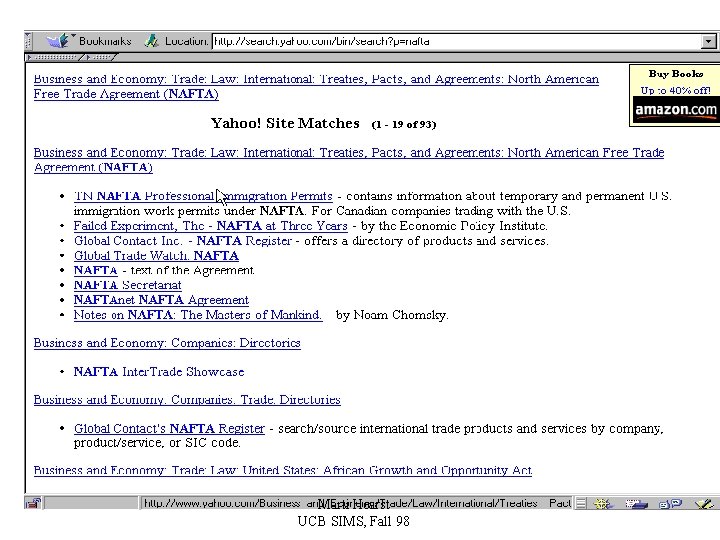
Task: Open NAFTA InterTrade Showcase link
Action: (x=159, y=371)
